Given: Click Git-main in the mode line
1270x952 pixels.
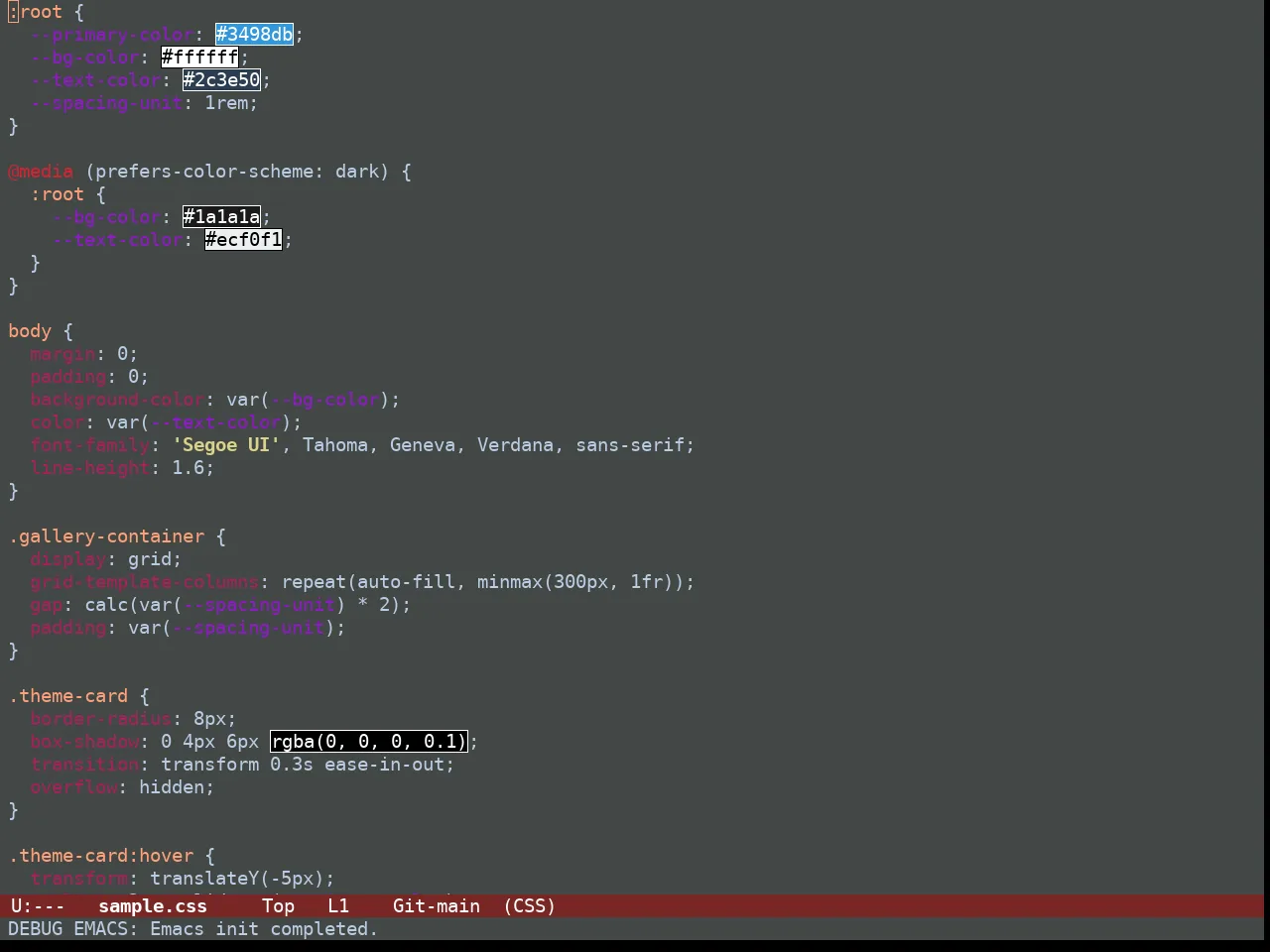Looking at the screenshot, I should [437, 906].
